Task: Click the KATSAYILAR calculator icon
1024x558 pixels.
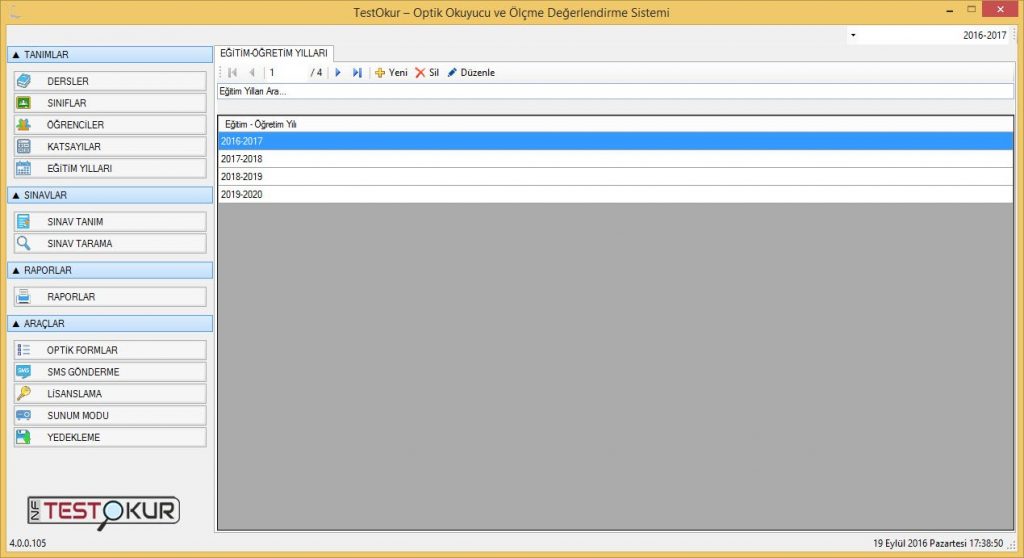Action: [x=24, y=146]
